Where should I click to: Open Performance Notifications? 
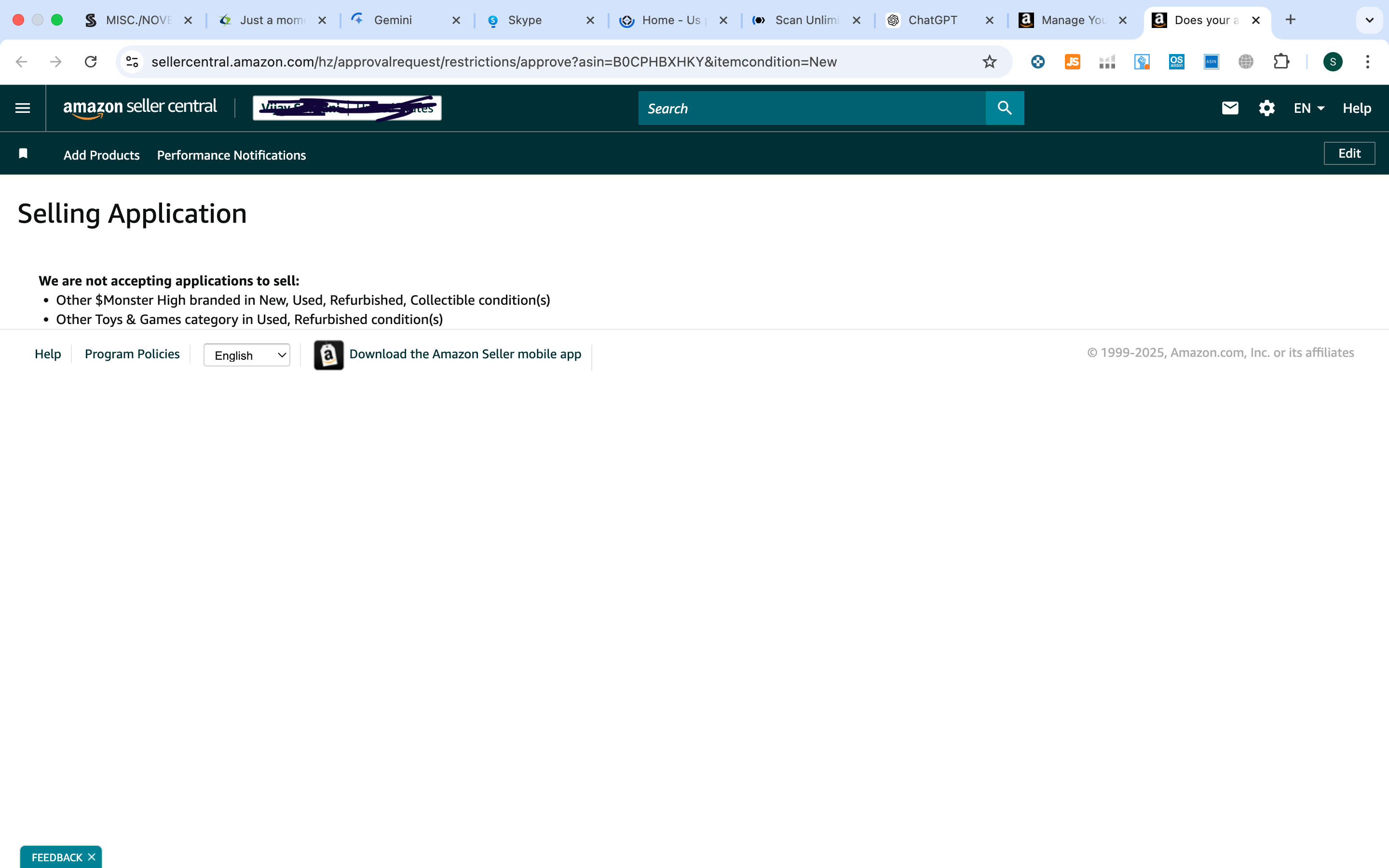pos(231,155)
